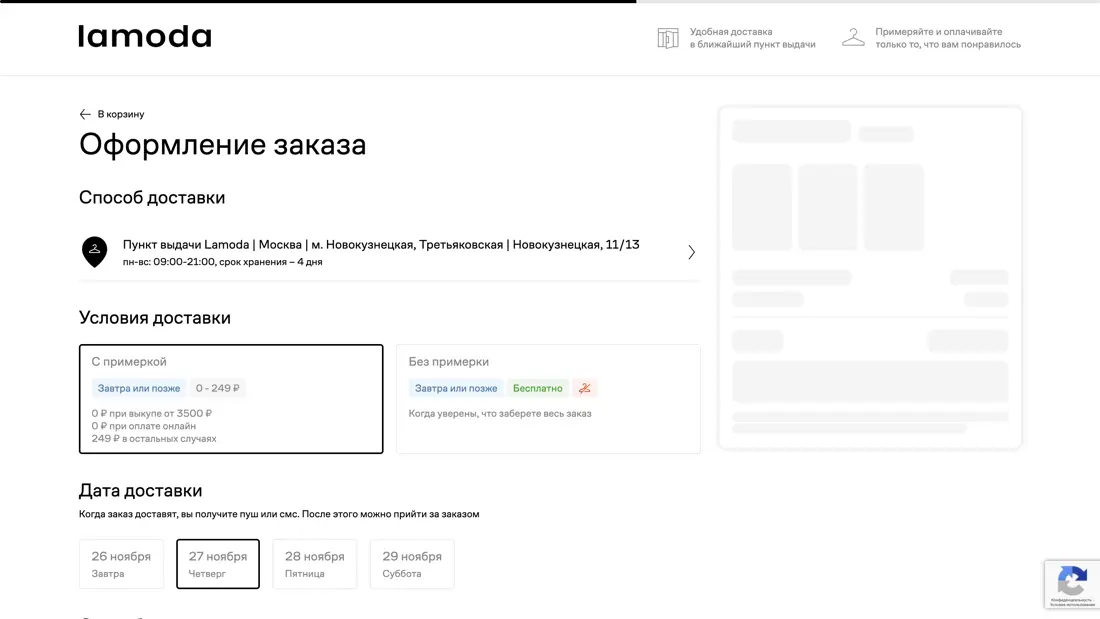Click the back arrow beside "В корзину"

(84, 114)
